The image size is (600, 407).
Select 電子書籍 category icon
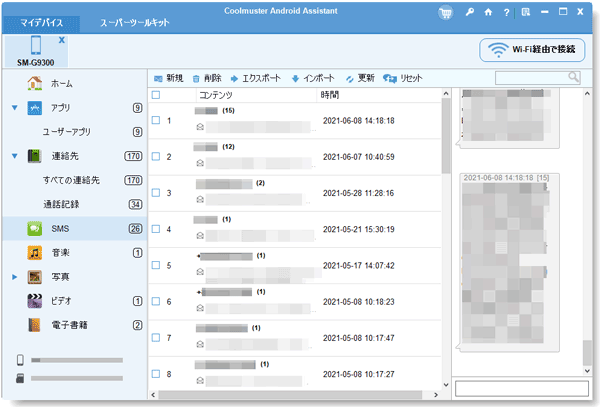pyautogui.click(x=34, y=325)
